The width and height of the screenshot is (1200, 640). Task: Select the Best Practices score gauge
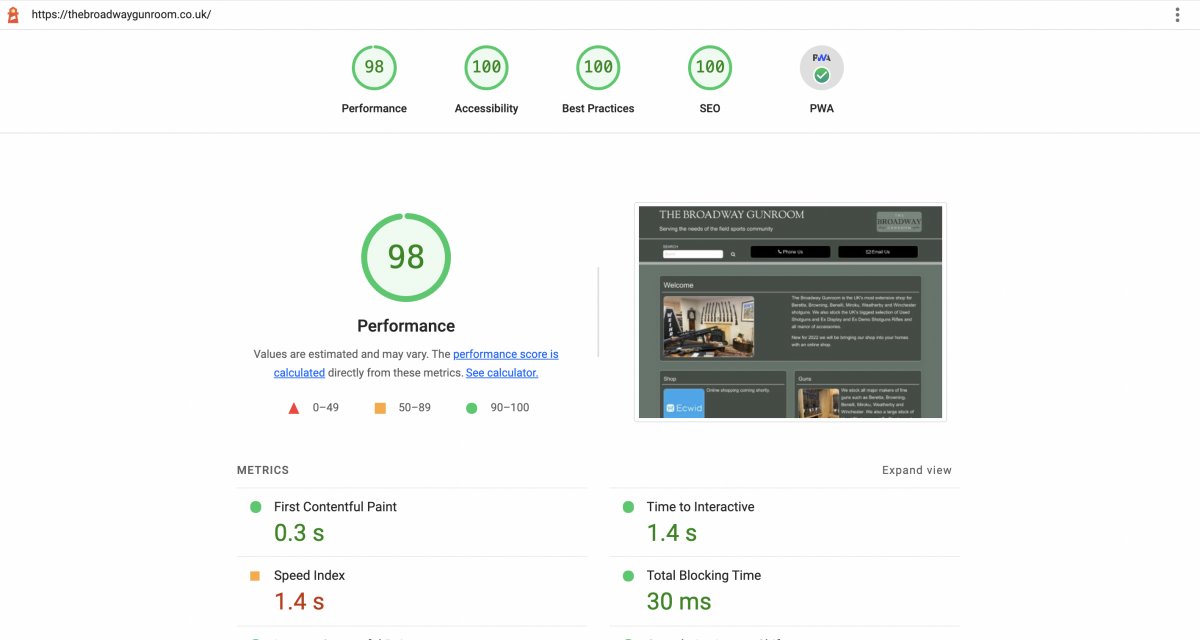click(x=598, y=68)
